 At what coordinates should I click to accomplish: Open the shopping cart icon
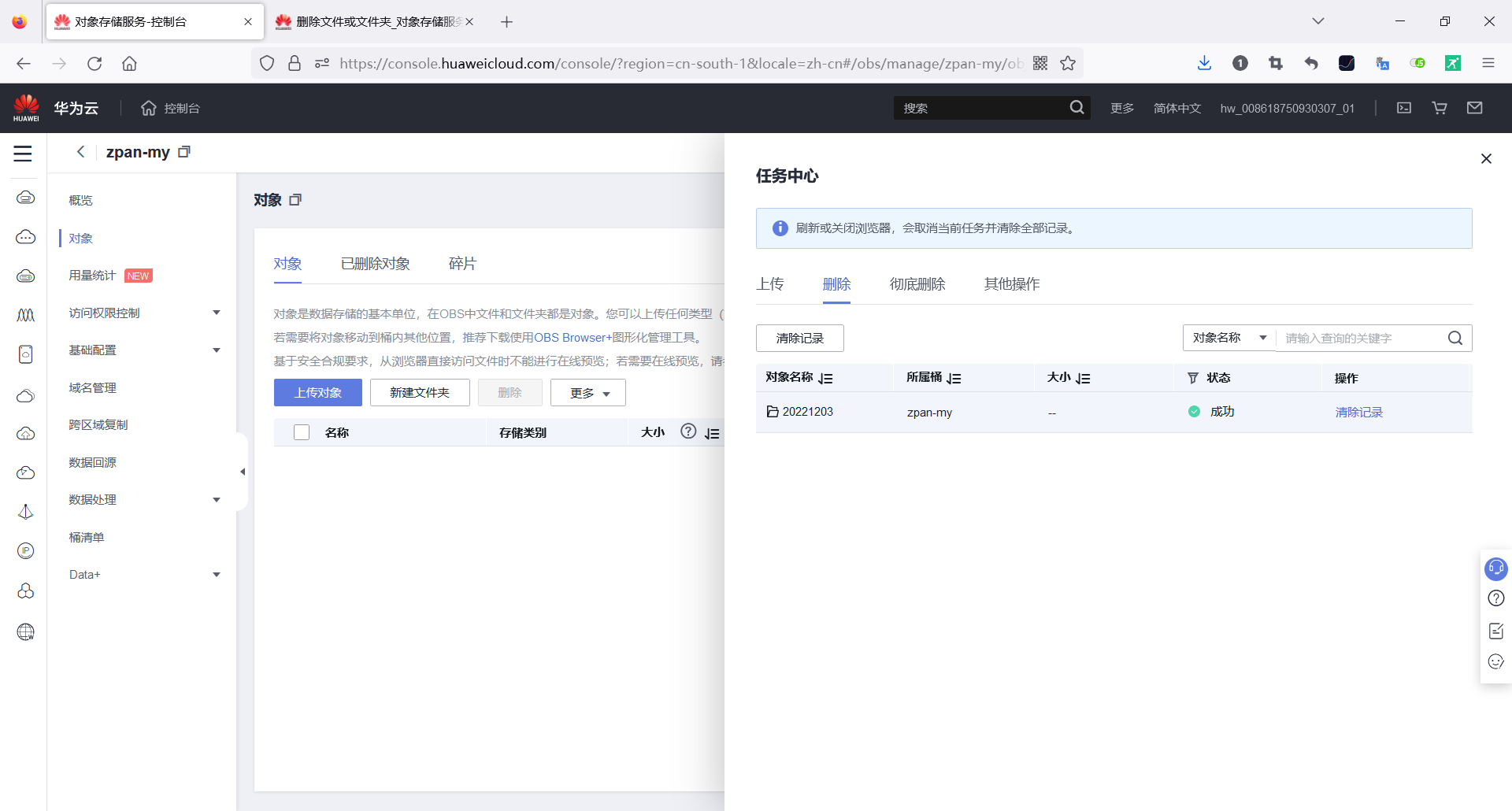point(1439,108)
